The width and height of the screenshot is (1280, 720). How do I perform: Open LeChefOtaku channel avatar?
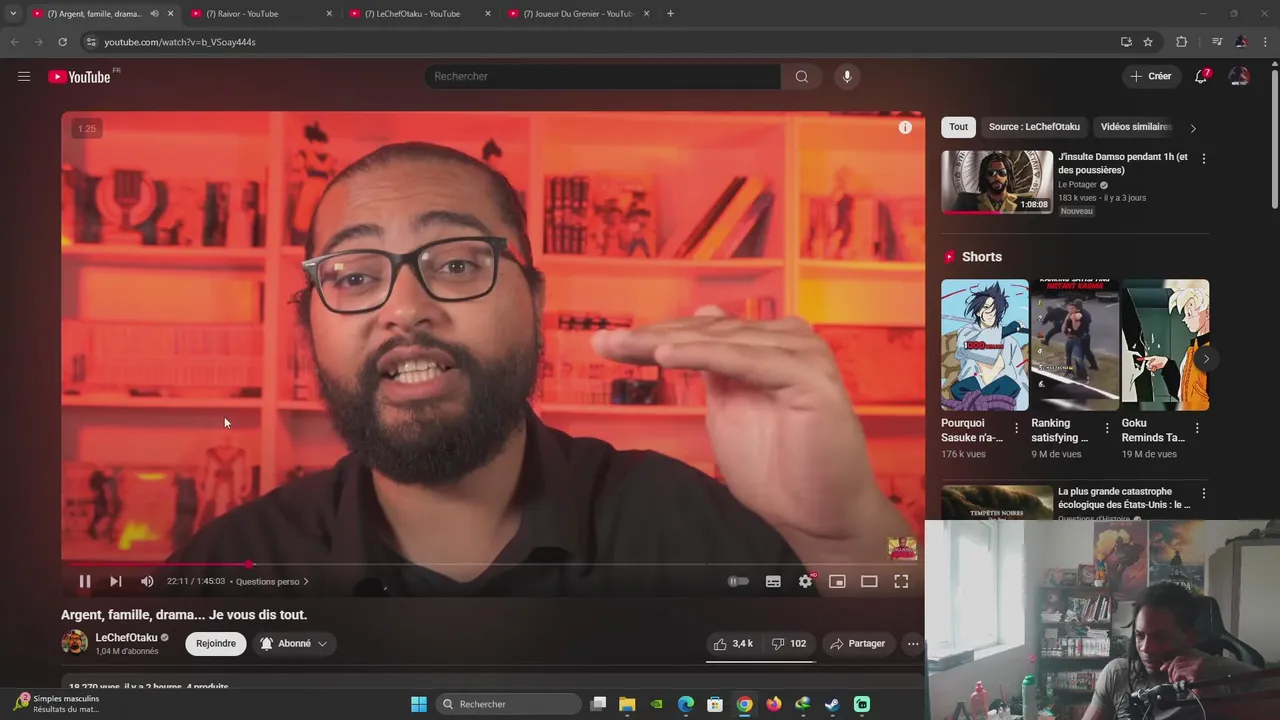click(x=75, y=643)
